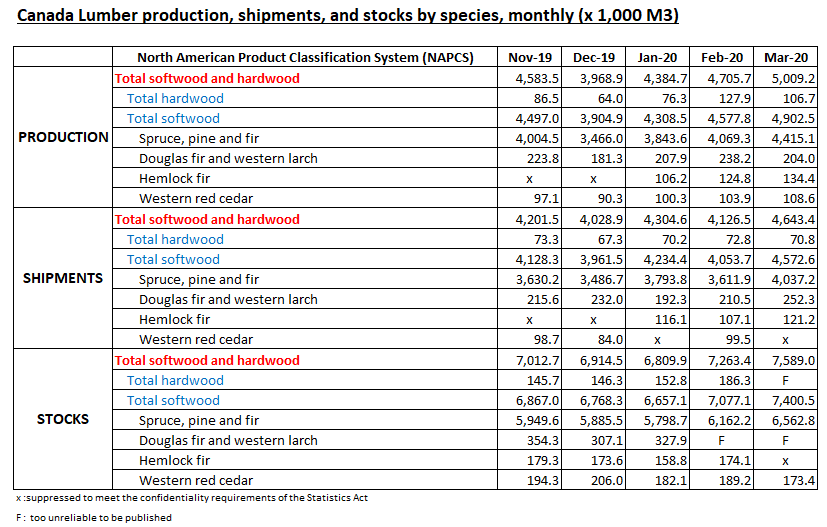This screenshot has height=527, width=827.
Task: Click Douglas fir and western larch in Shipments
Action: (228, 299)
